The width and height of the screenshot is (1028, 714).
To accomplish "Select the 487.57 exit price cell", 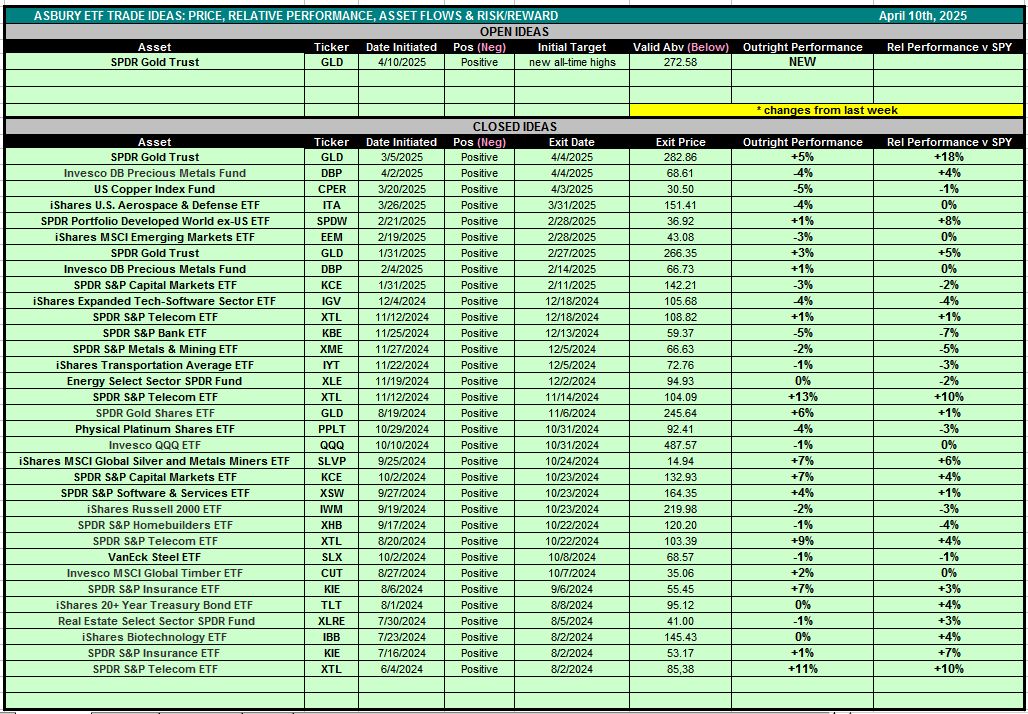I will coord(680,445).
